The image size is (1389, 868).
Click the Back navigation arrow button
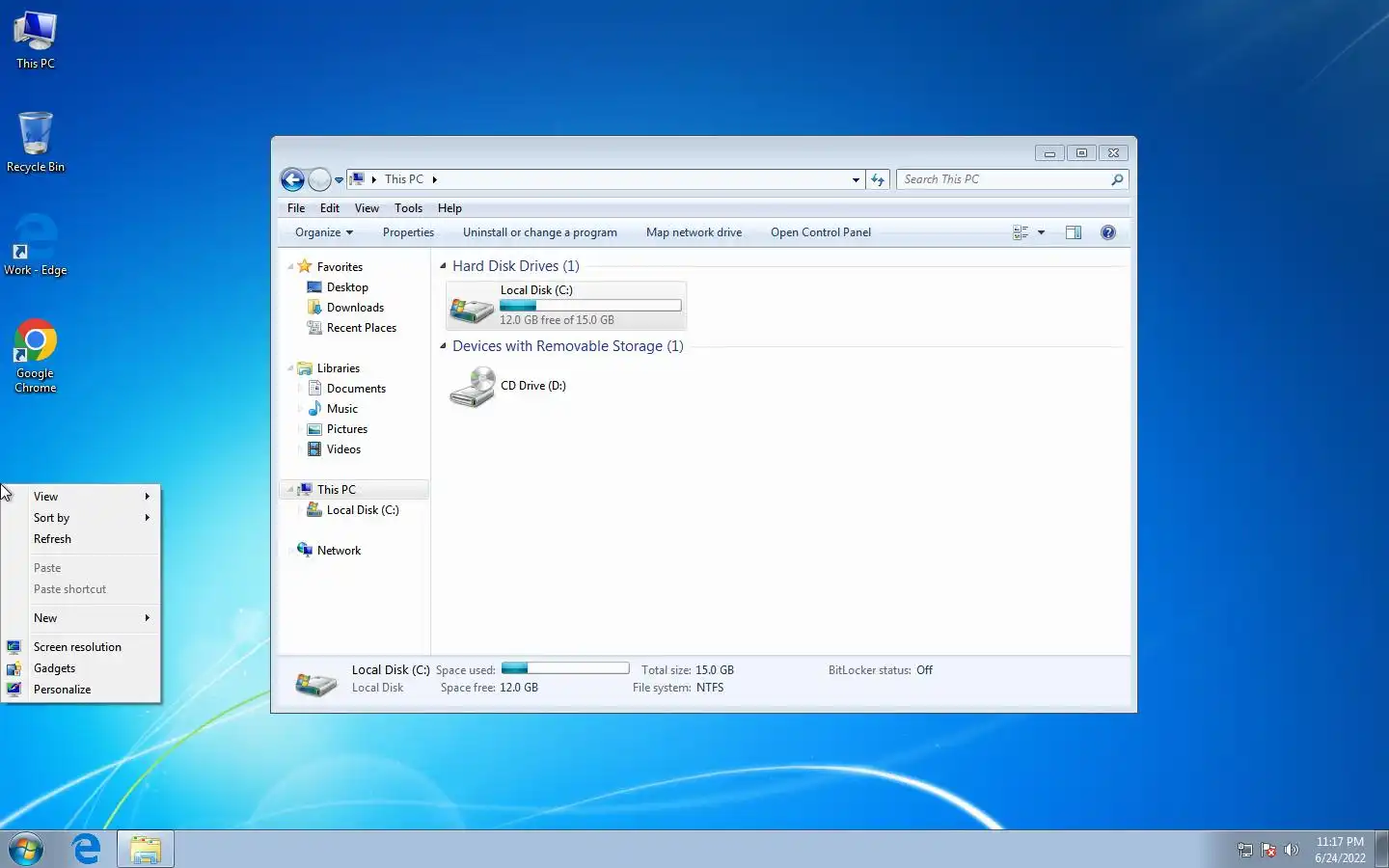click(292, 179)
